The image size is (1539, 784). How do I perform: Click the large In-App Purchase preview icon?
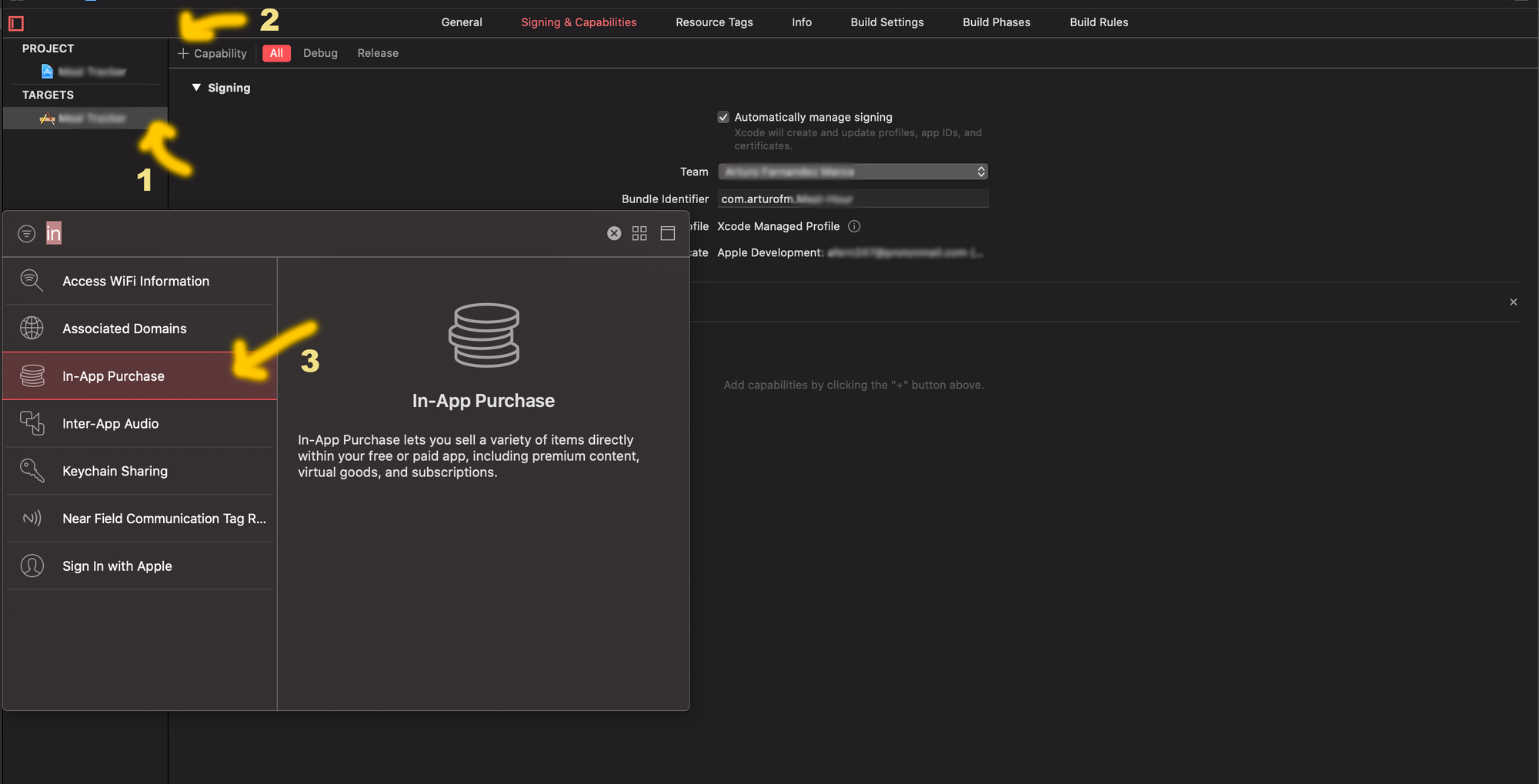484,335
